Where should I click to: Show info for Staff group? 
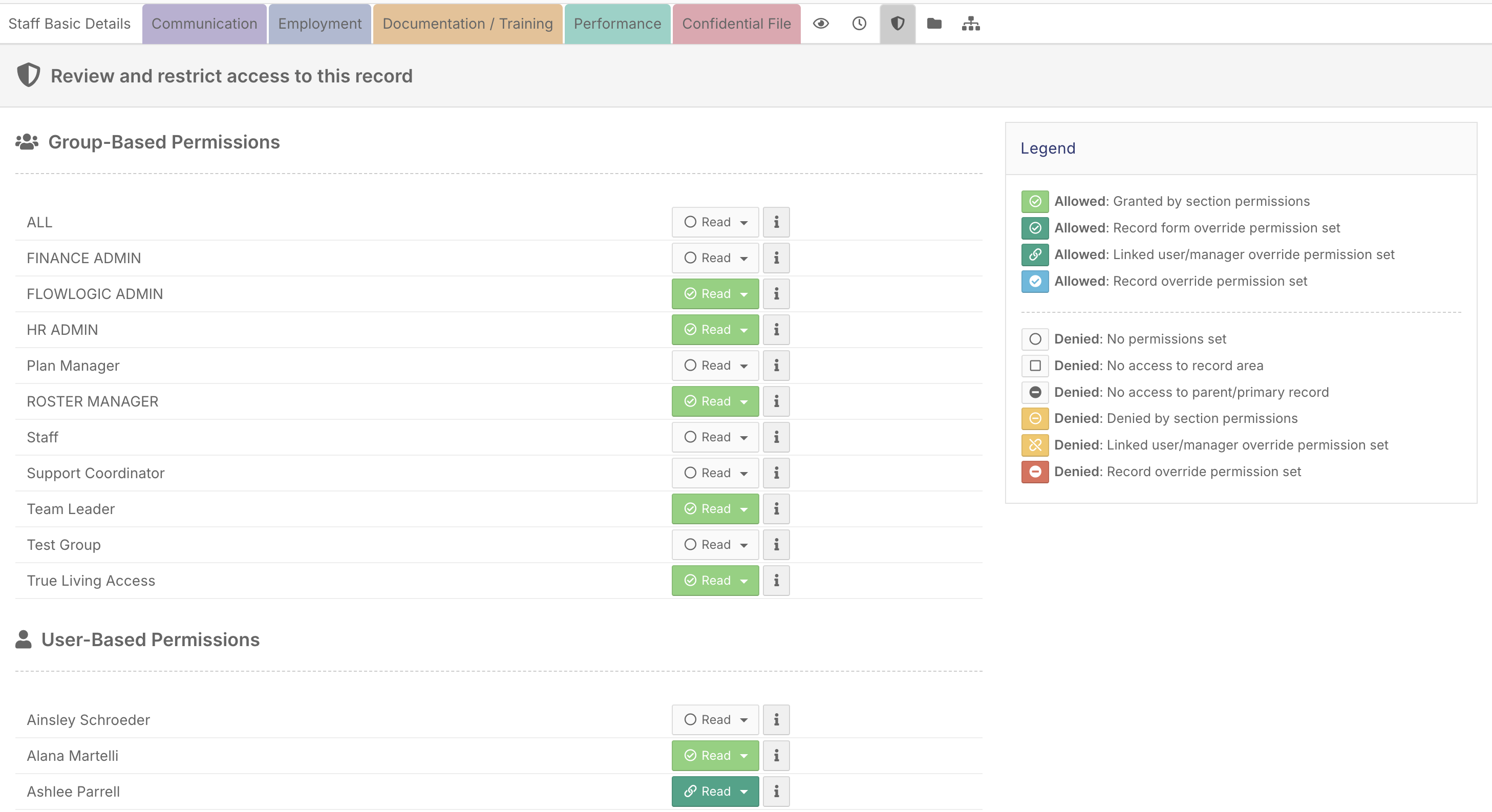click(776, 437)
